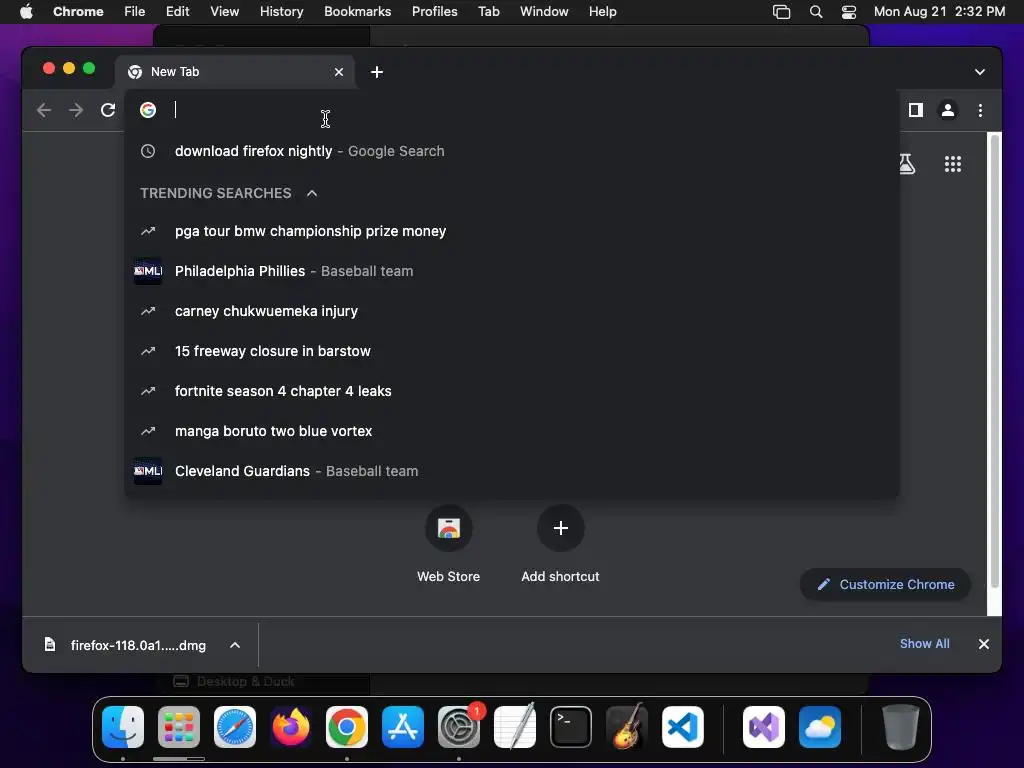Open Control Center in menu bar
1024x768 pixels.
[x=848, y=11]
